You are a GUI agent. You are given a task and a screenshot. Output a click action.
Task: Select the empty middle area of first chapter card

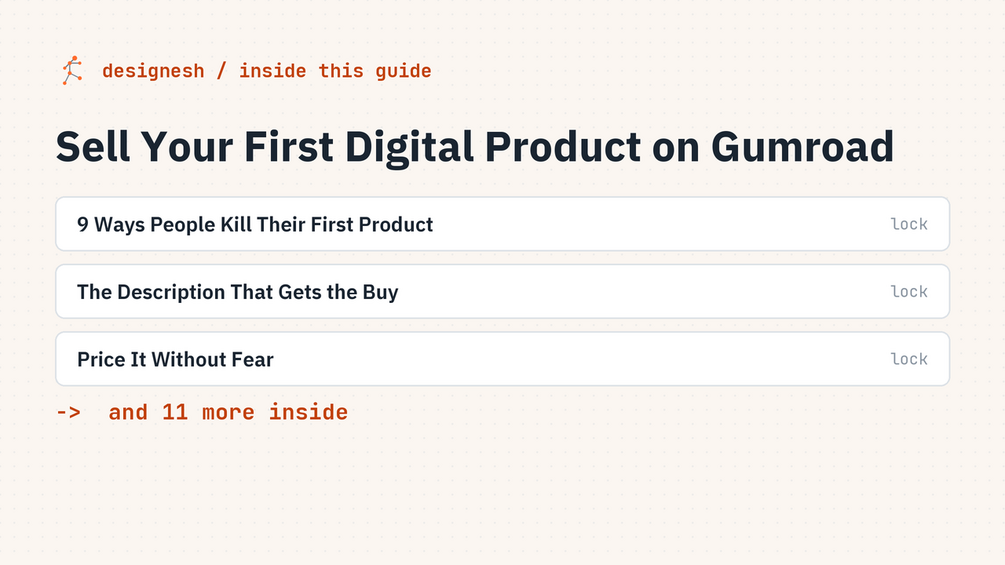tap(660, 224)
